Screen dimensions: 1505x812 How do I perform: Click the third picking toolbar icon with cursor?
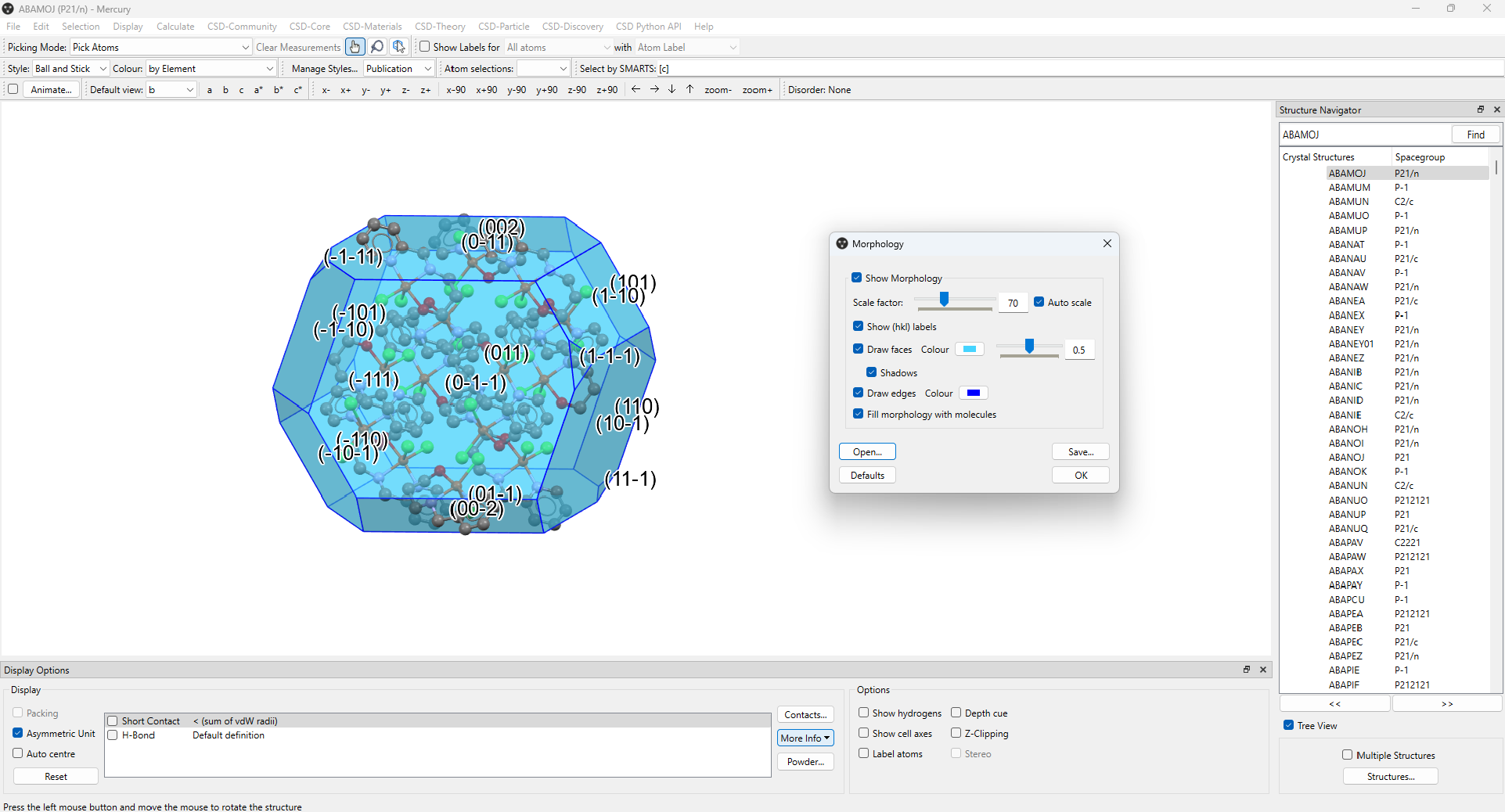click(399, 47)
